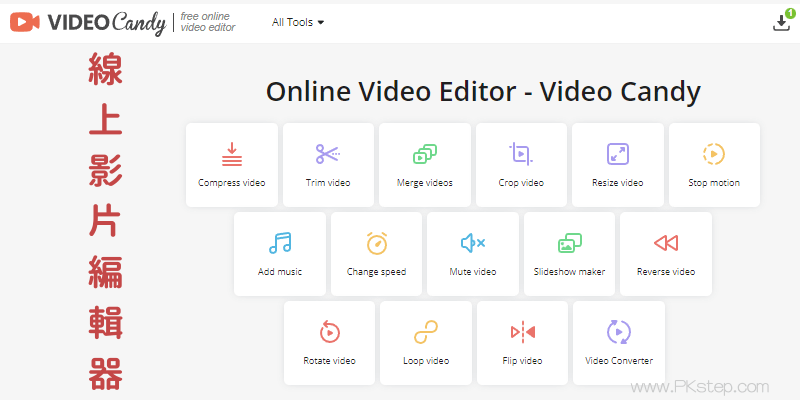
Task: Click the "Change speed" text
Action: (x=377, y=272)
